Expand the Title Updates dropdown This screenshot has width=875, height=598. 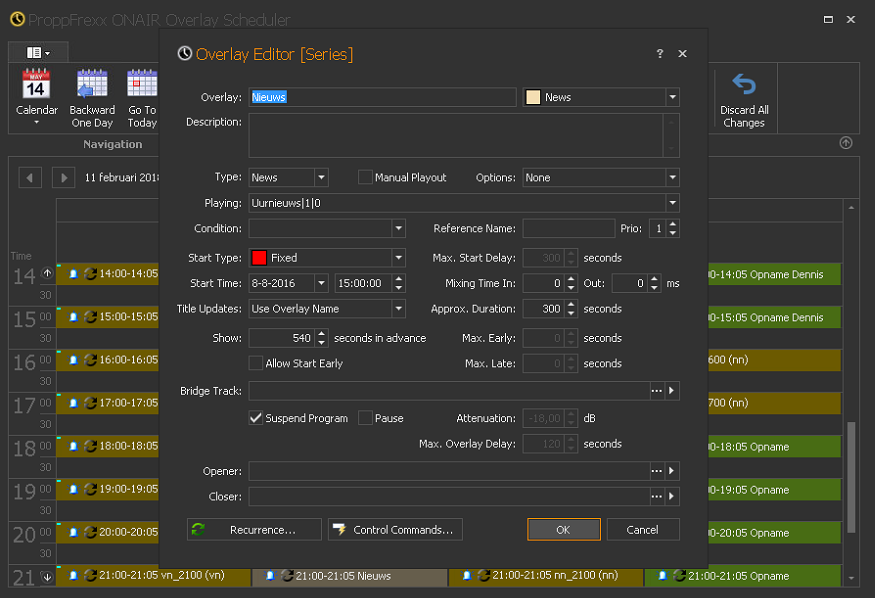click(398, 309)
